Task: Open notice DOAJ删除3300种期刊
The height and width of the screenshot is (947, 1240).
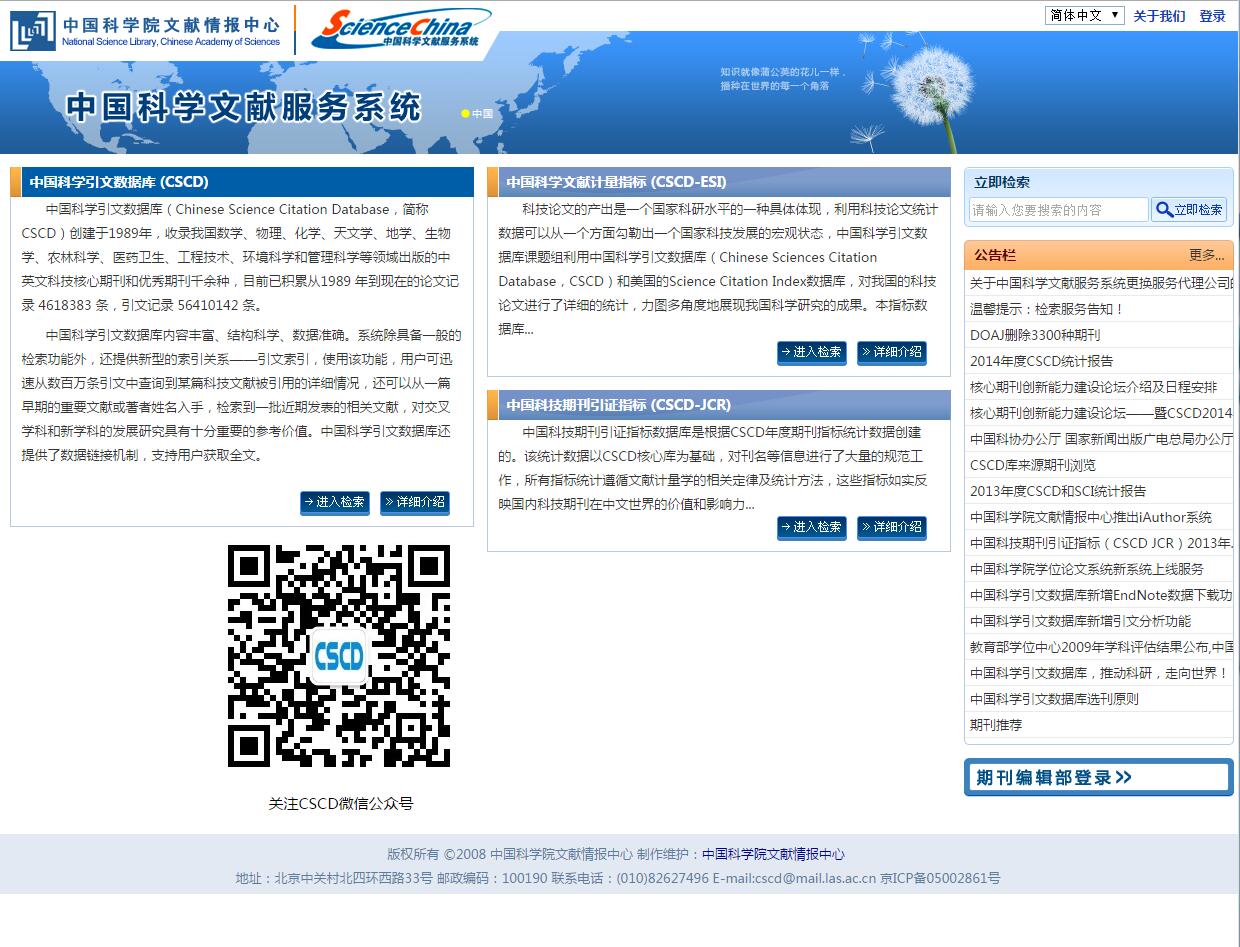Action: click(x=1035, y=335)
